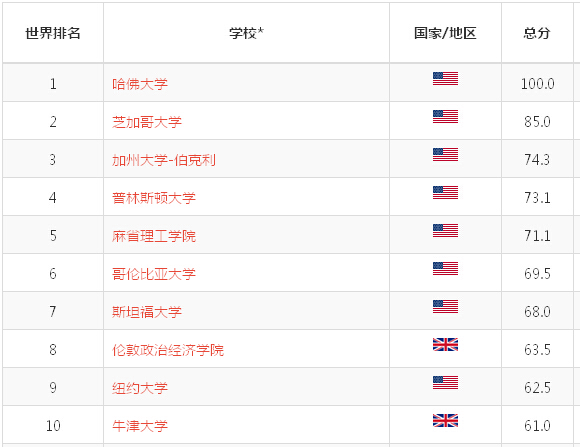The width and height of the screenshot is (580, 447).
Task: Click UK flag in 牛津大学 row
Action: coord(445,420)
